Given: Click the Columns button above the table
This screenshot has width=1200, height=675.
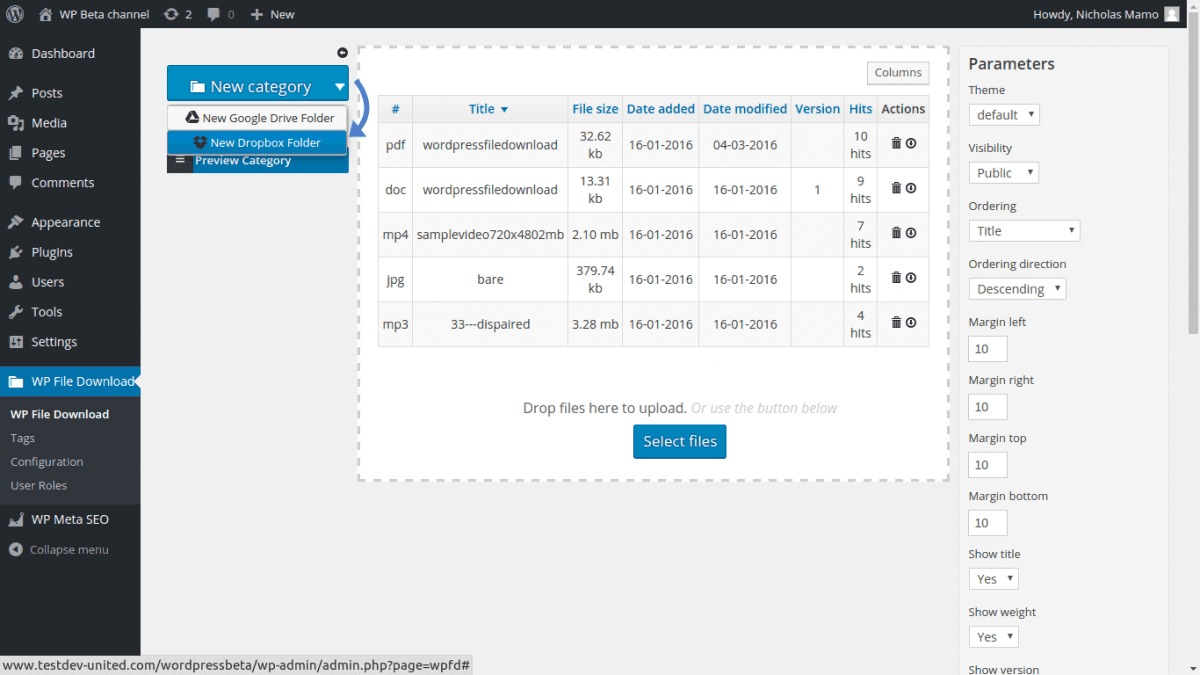Looking at the screenshot, I should click(x=897, y=73).
